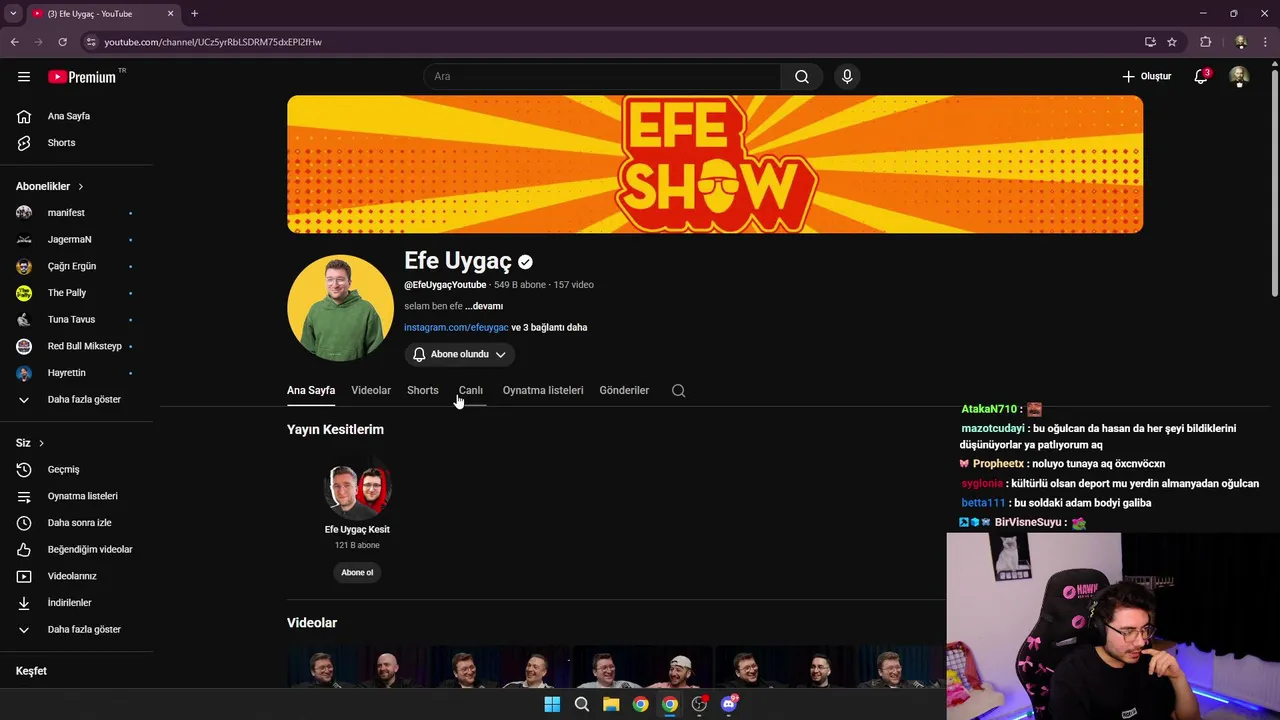Viewport: 1280px width, 720px height.
Task: Click the search box labeled Ara
Action: pyautogui.click(x=602, y=77)
